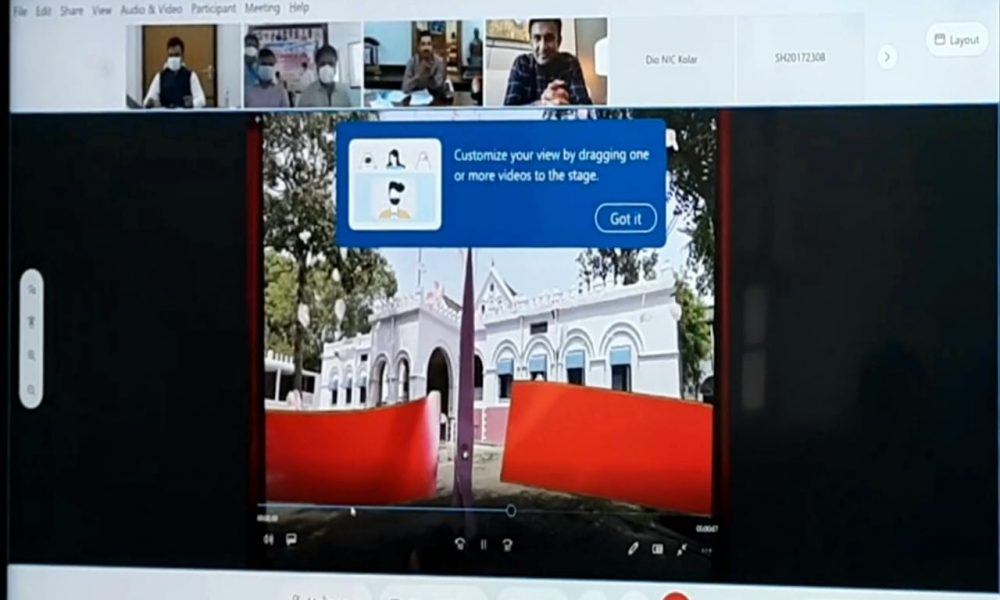Viewport: 1000px width, 600px height.
Task: Open the View menu
Action: 101,10
